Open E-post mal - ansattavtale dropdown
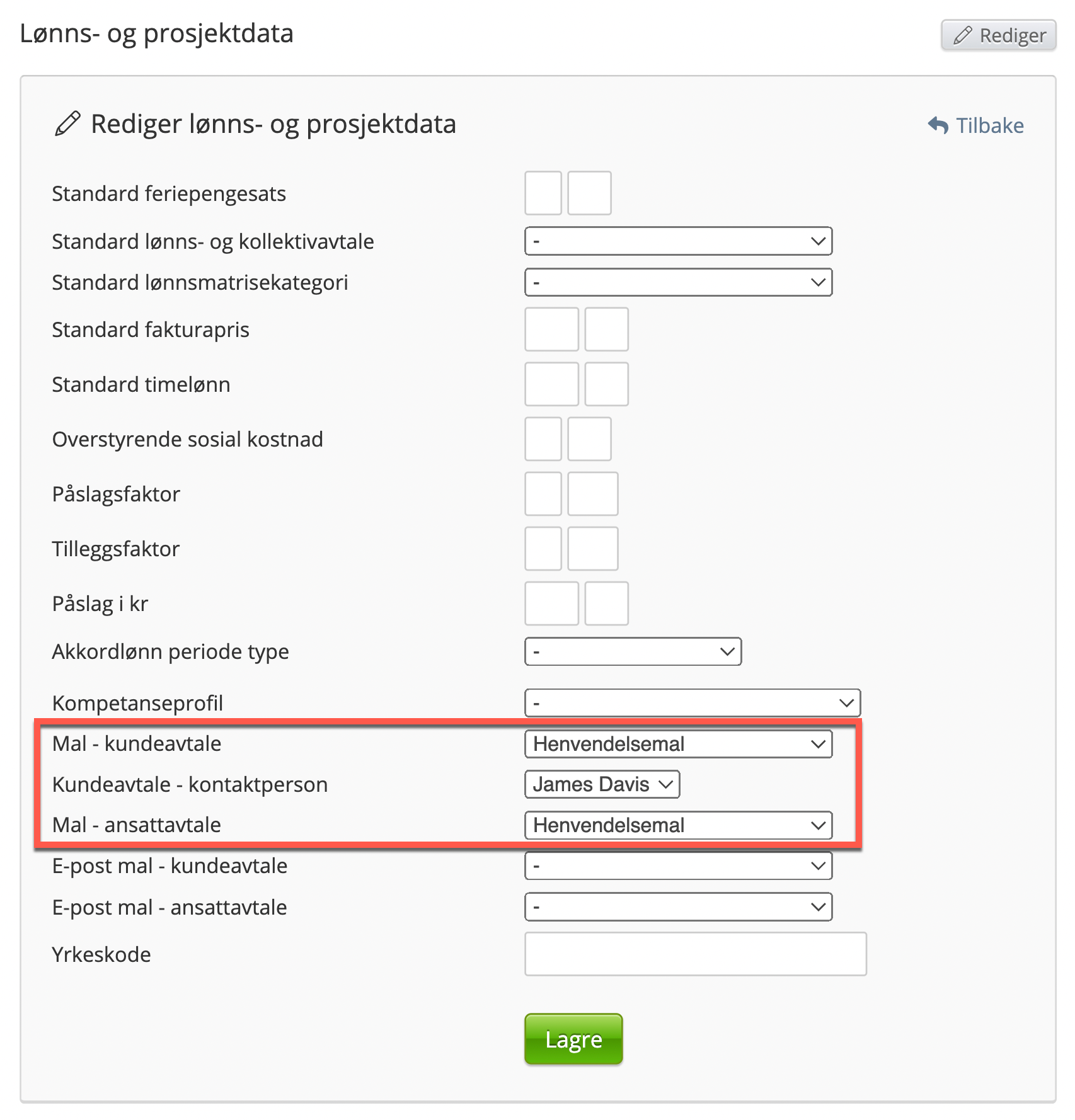This screenshot has height=1120, width=1075. tap(678, 907)
